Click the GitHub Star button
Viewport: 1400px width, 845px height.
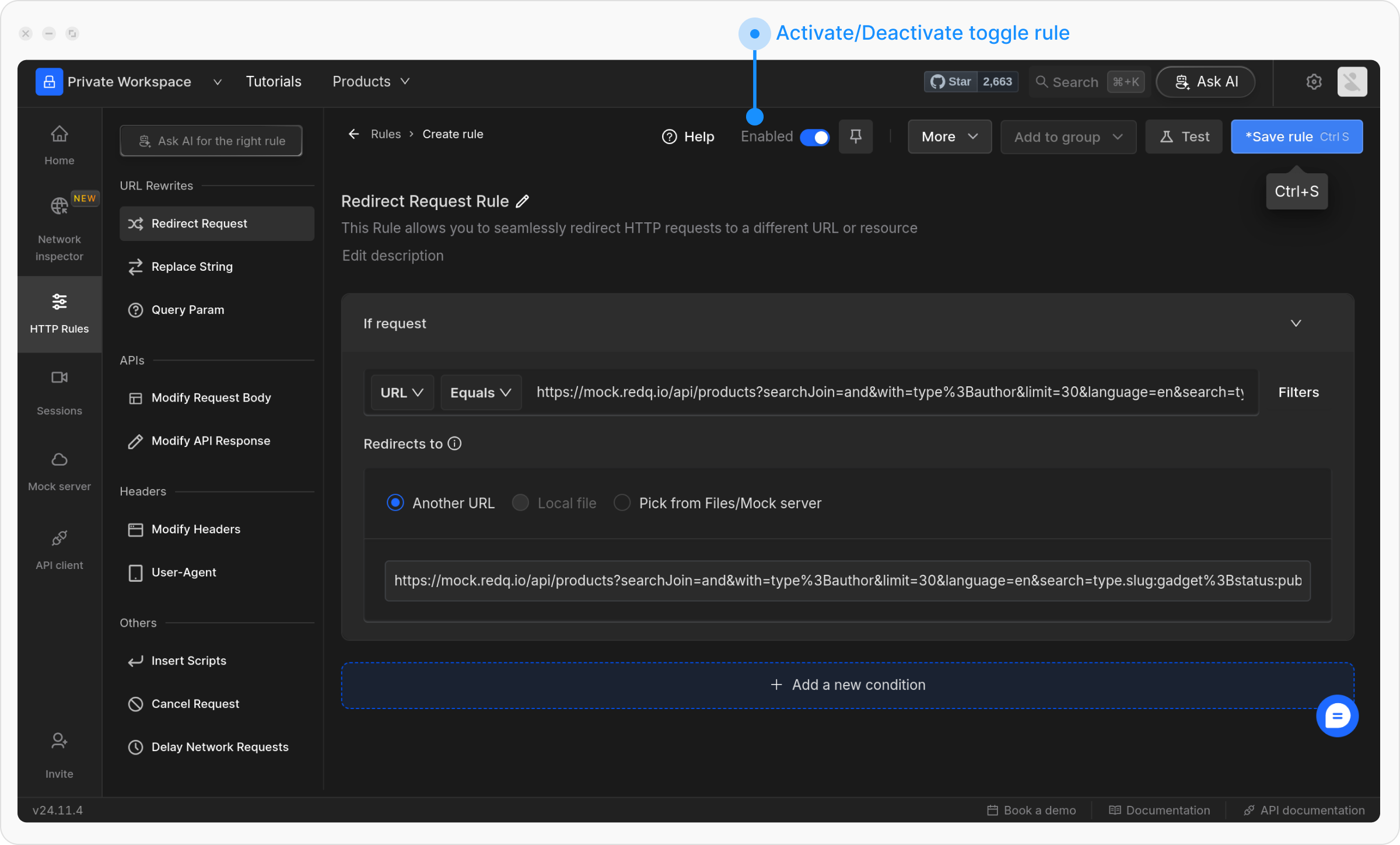click(x=951, y=82)
